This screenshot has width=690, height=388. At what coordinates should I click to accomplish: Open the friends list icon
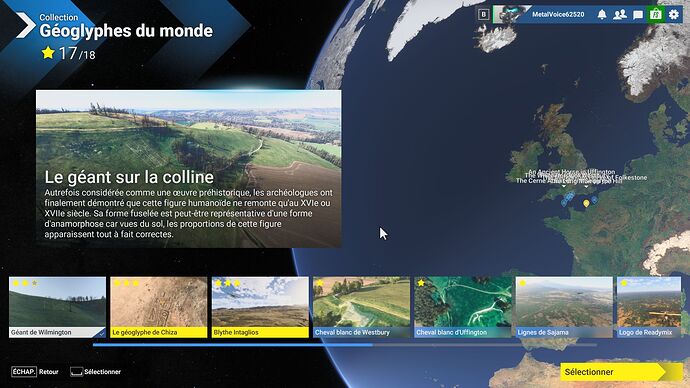tap(620, 15)
